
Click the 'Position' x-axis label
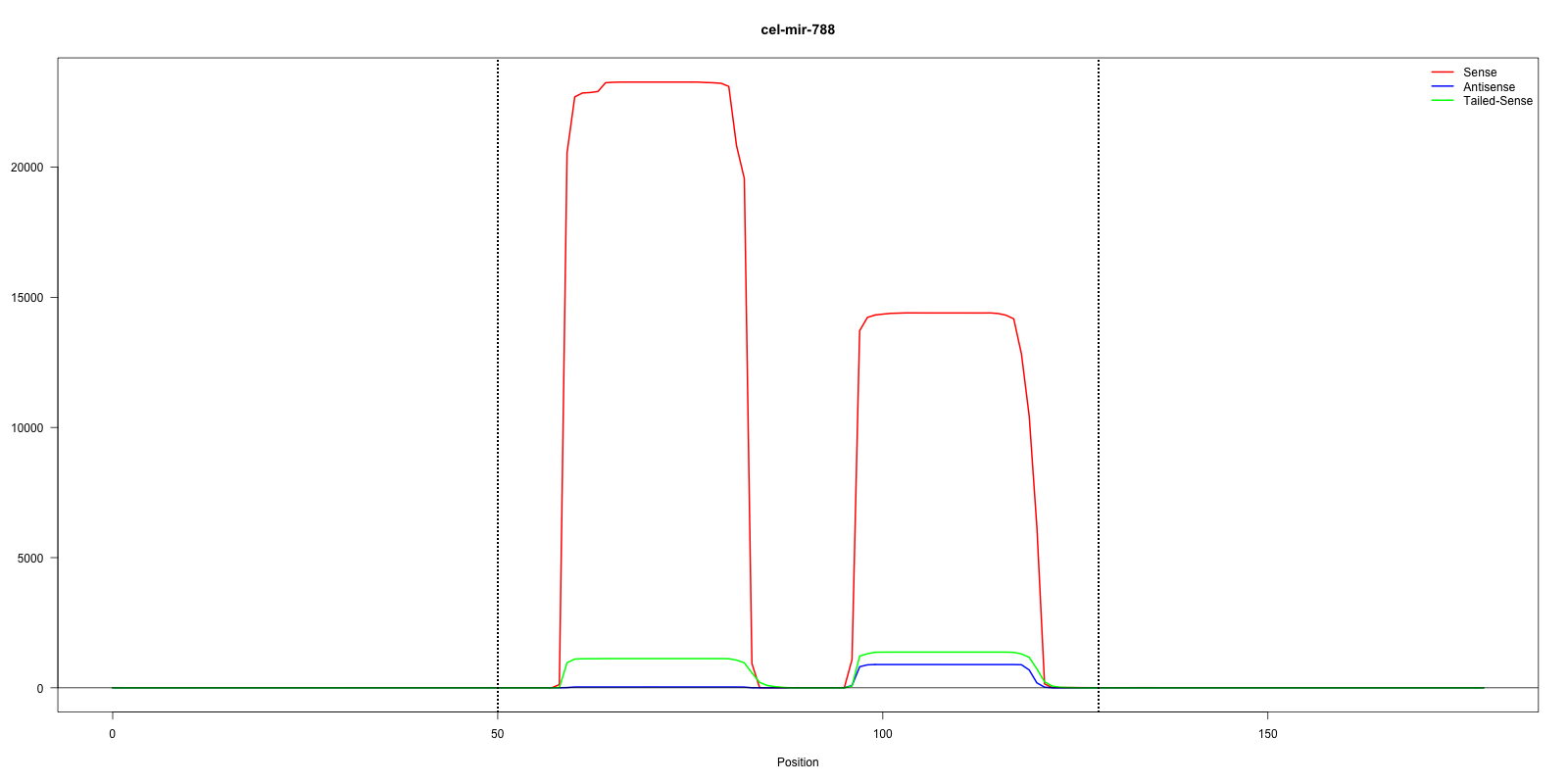(x=798, y=762)
